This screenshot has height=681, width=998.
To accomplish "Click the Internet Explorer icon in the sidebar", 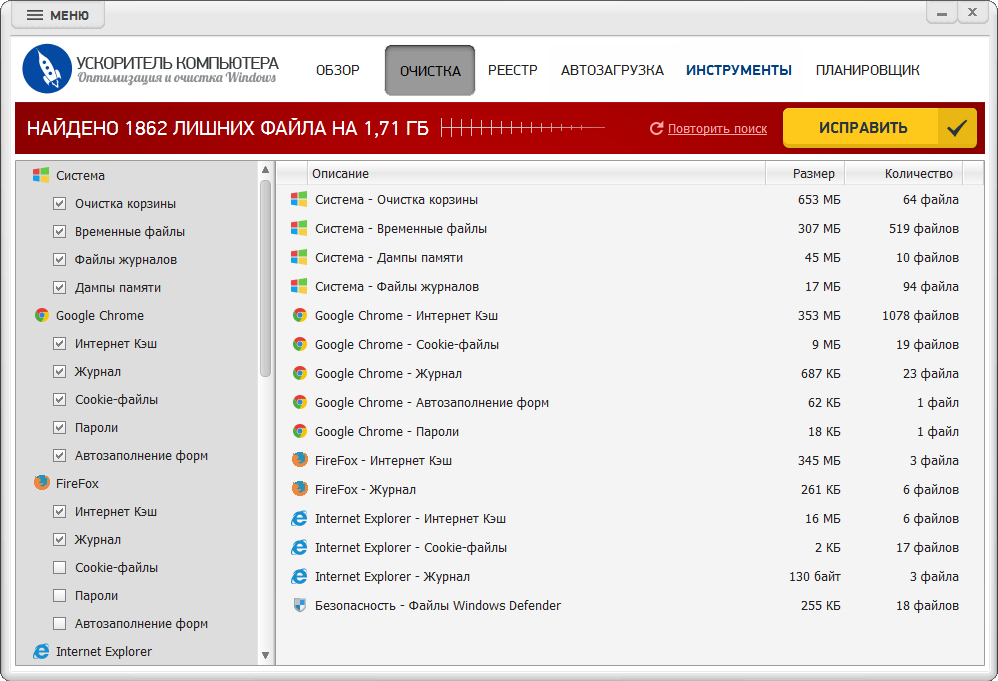I will 41,651.
